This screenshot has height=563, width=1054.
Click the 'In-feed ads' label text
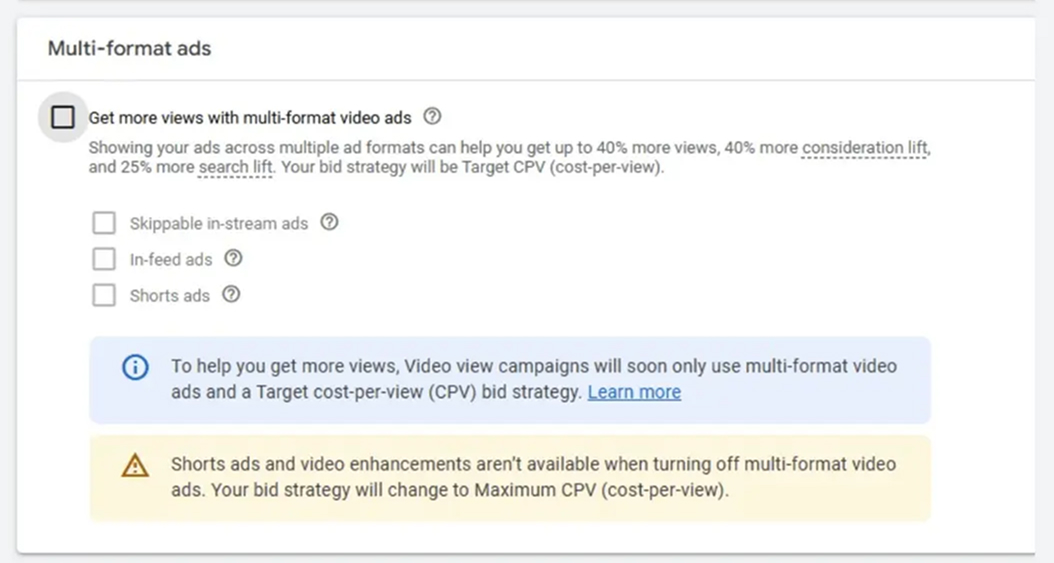click(171, 260)
